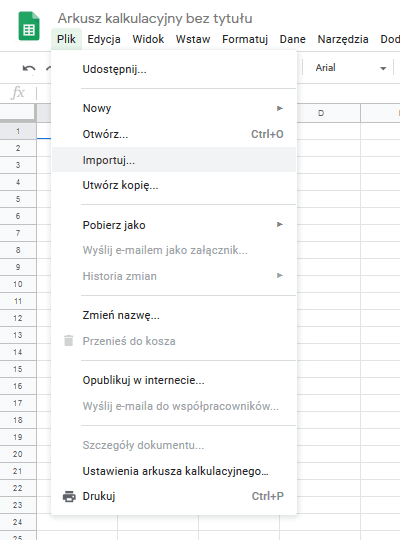Open the Wstaw menu
The height and width of the screenshot is (540, 400).
193,39
